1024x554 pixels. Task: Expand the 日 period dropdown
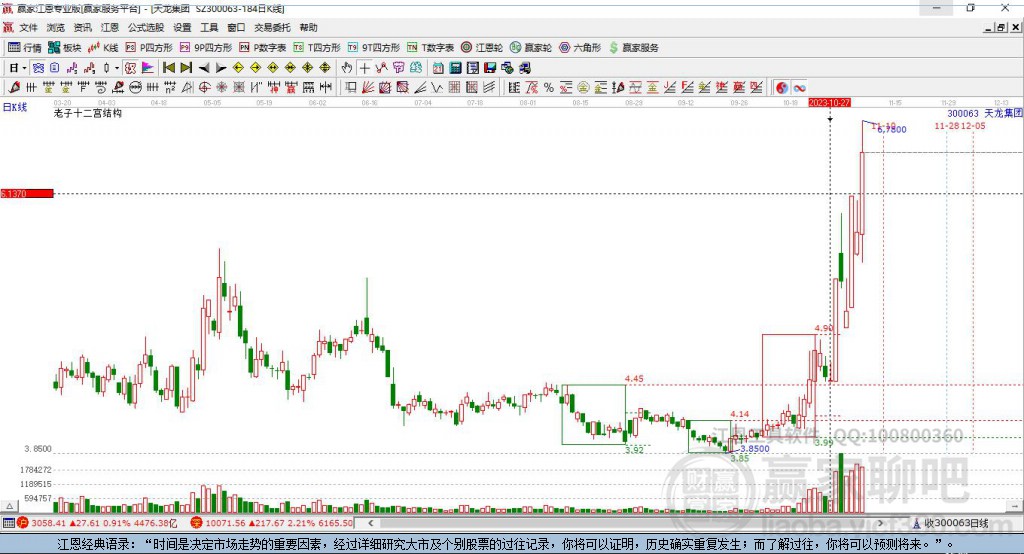(24, 68)
